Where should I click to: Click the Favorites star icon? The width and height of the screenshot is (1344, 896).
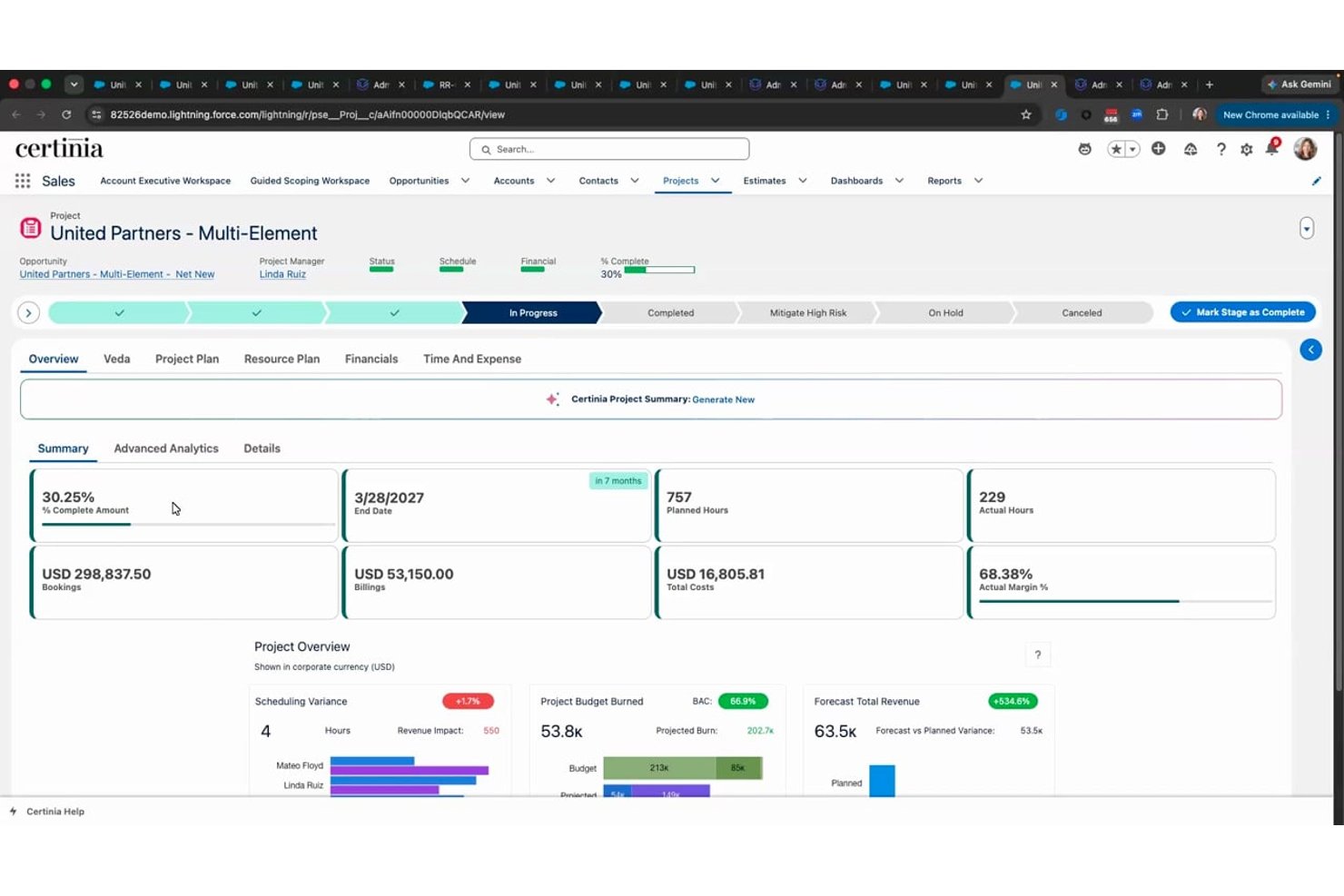[1116, 149]
